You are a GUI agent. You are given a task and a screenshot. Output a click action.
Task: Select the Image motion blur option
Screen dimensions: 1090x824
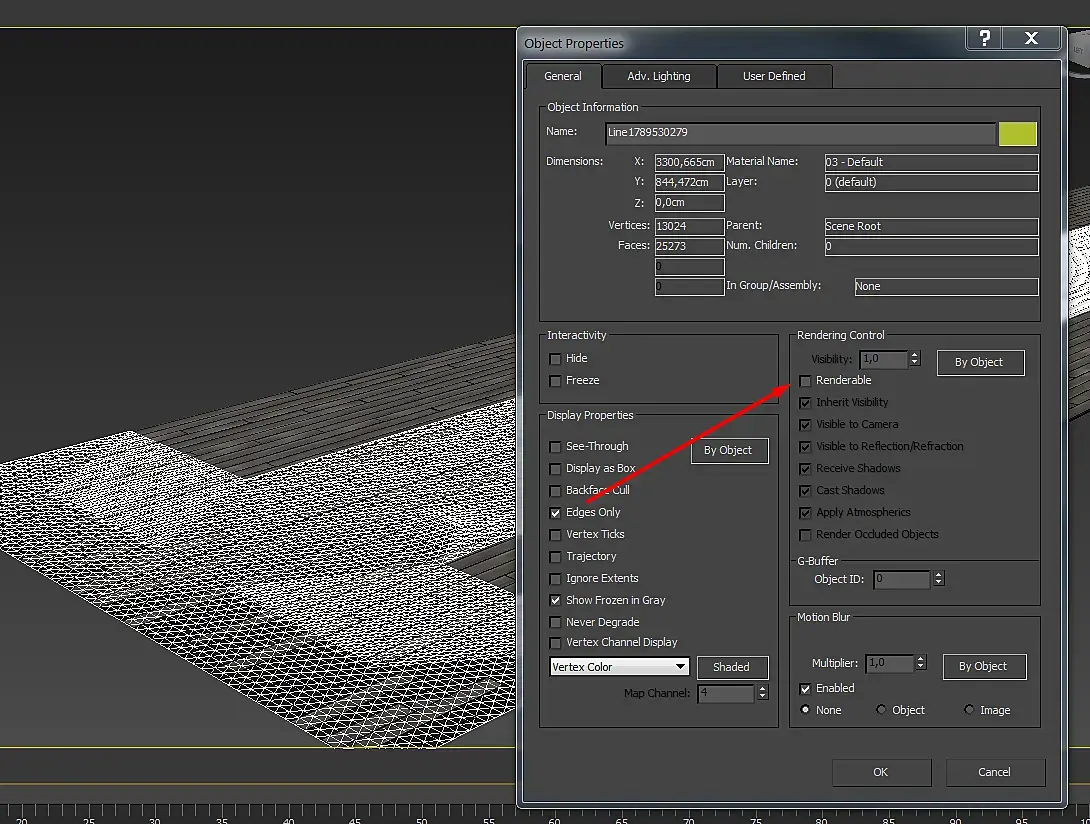coord(969,710)
